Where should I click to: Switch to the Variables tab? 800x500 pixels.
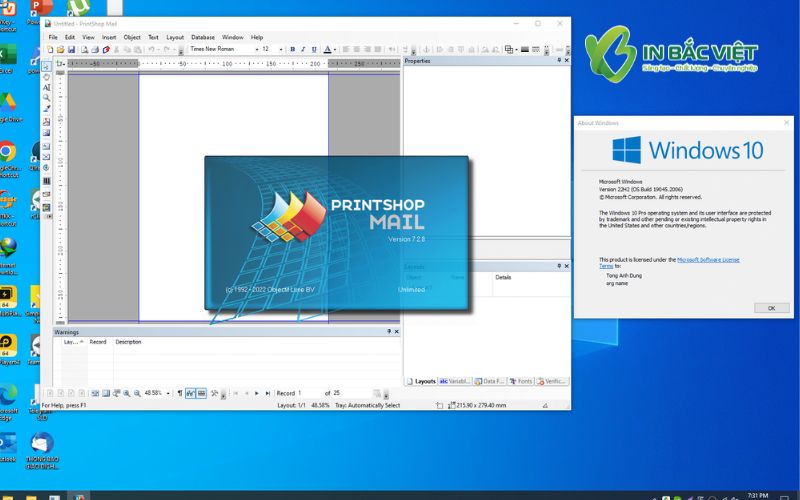pyautogui.click(x=455, y=381)
